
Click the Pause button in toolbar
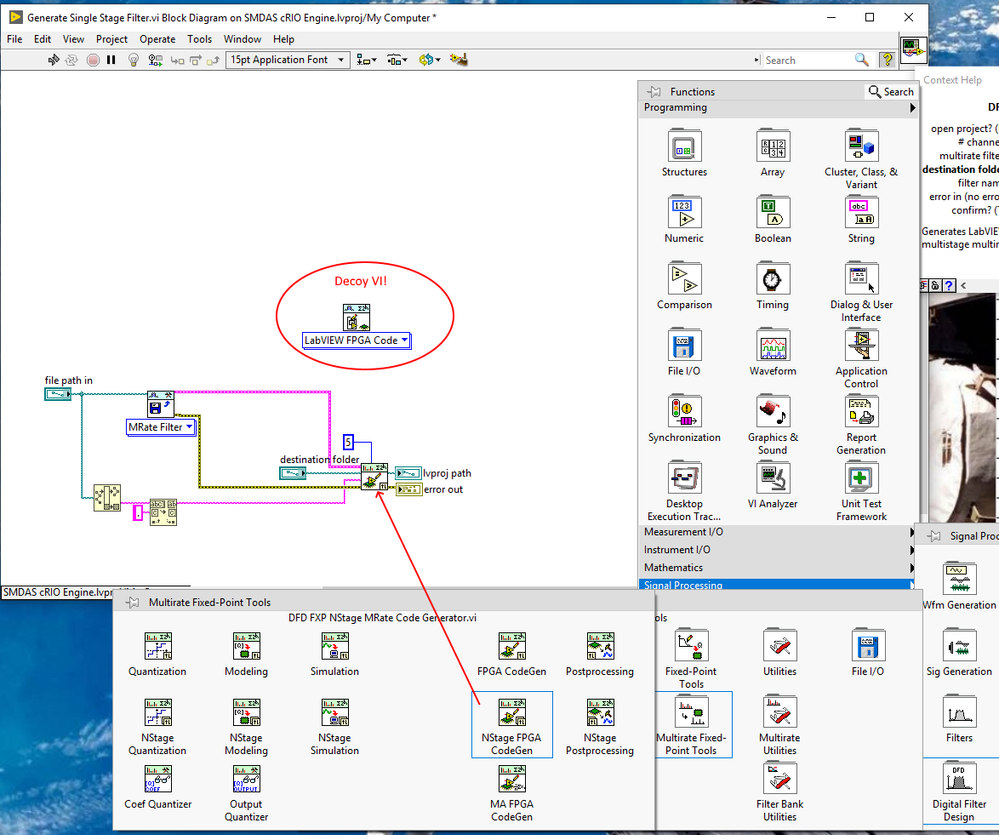[x=111, y=60]
